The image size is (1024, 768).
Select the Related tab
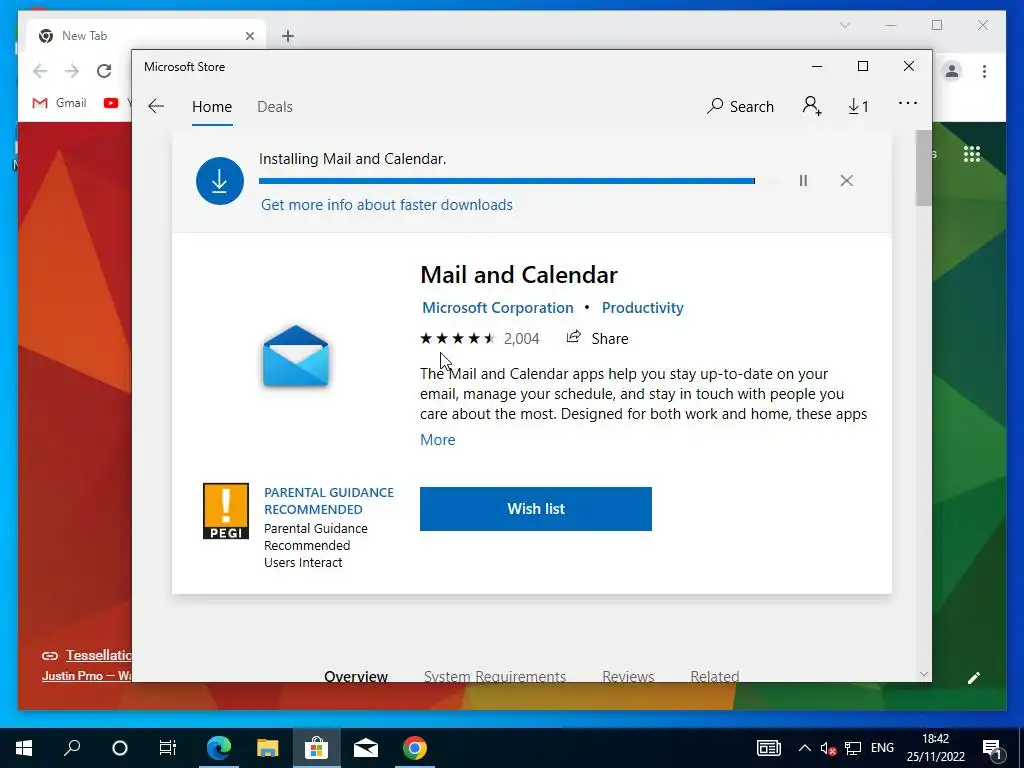714,676
